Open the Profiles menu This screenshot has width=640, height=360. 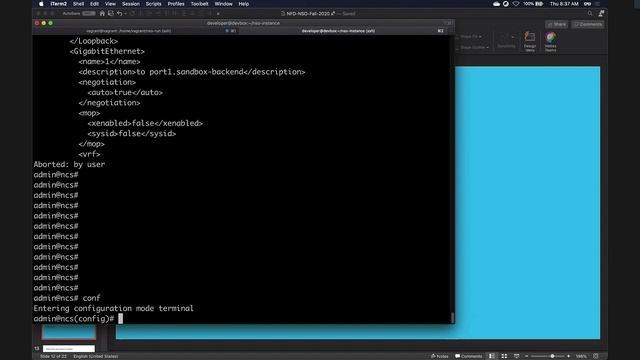pyautogui.click(x=176, y=4)
